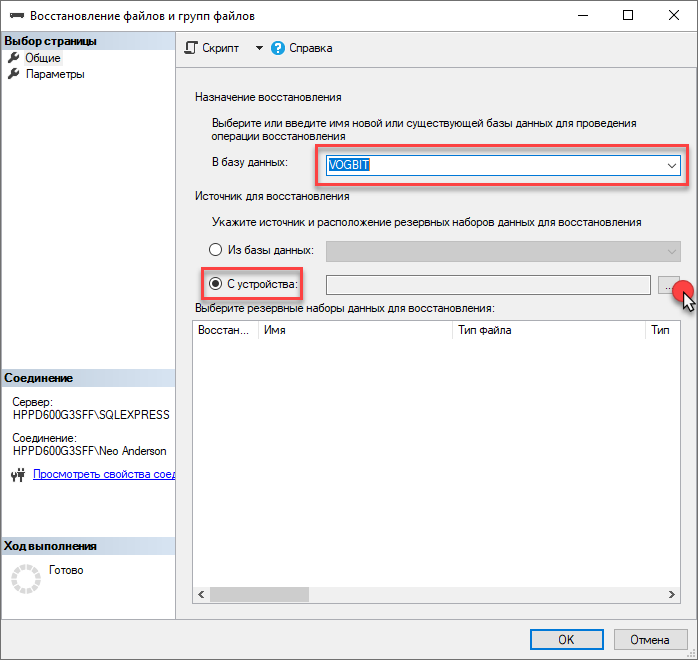Click the browse (...) button for device
This screenshot has width=698, height=660.
click(x=668, y=285)
